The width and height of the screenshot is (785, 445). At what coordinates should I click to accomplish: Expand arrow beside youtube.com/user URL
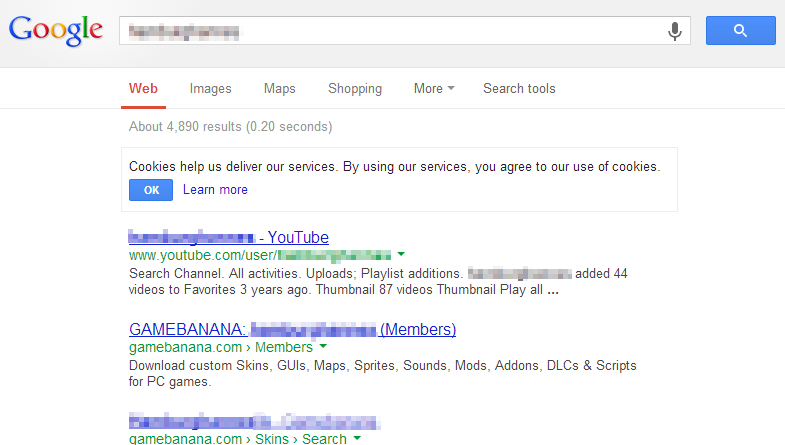coord(401,254)
